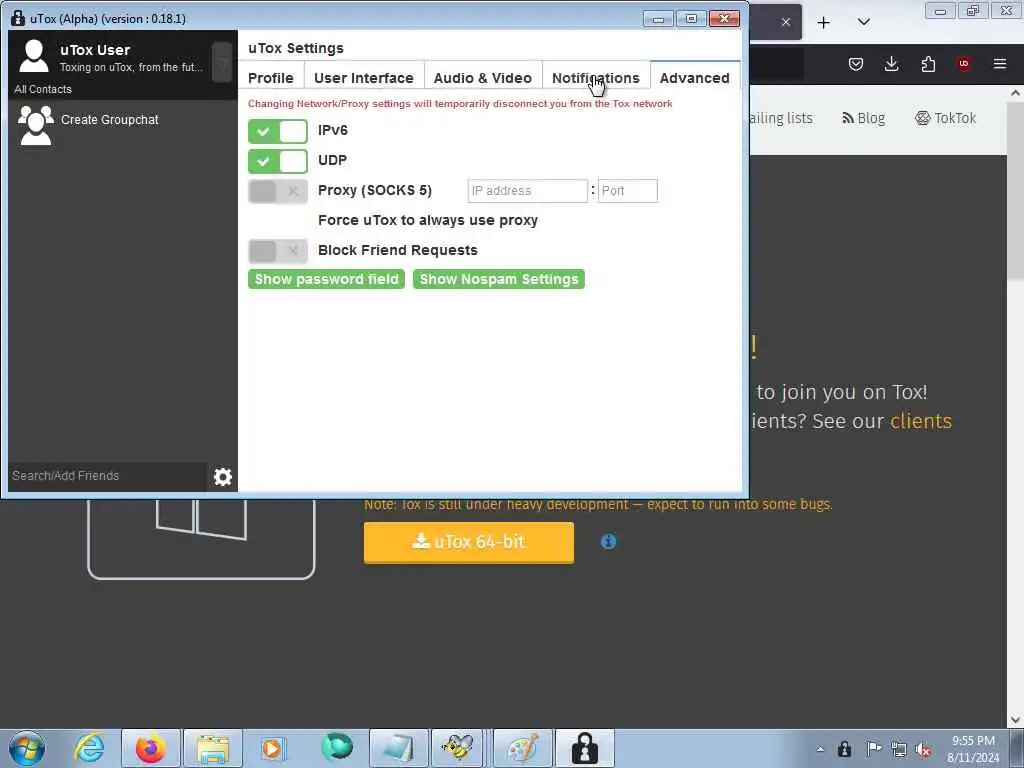The image size is (1024, 768).
Task: Switch to the Notifications tab
Action: [x=596, y=78]
